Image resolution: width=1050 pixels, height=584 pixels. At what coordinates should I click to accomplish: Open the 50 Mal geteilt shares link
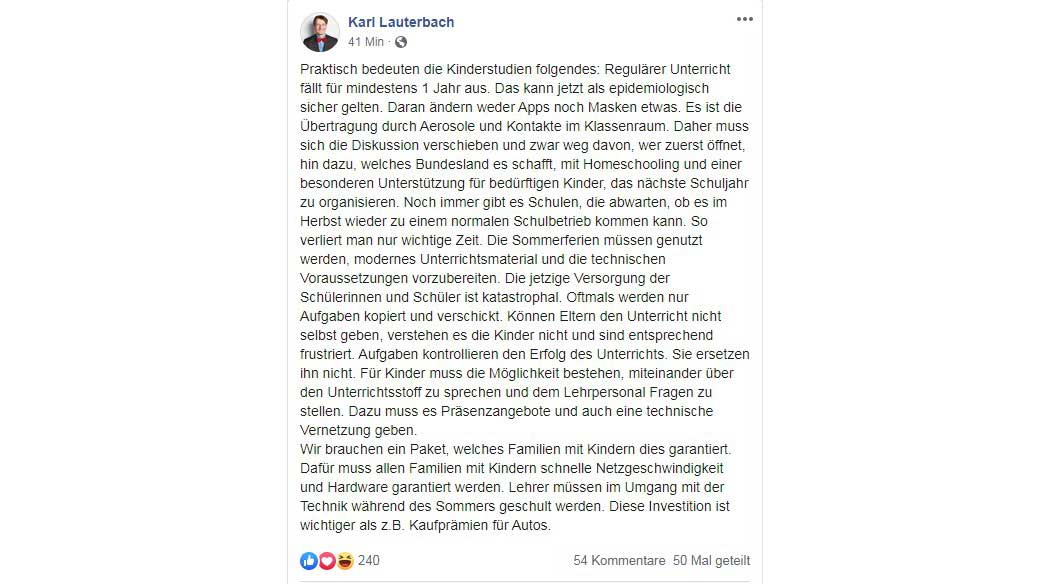[711, 561]
